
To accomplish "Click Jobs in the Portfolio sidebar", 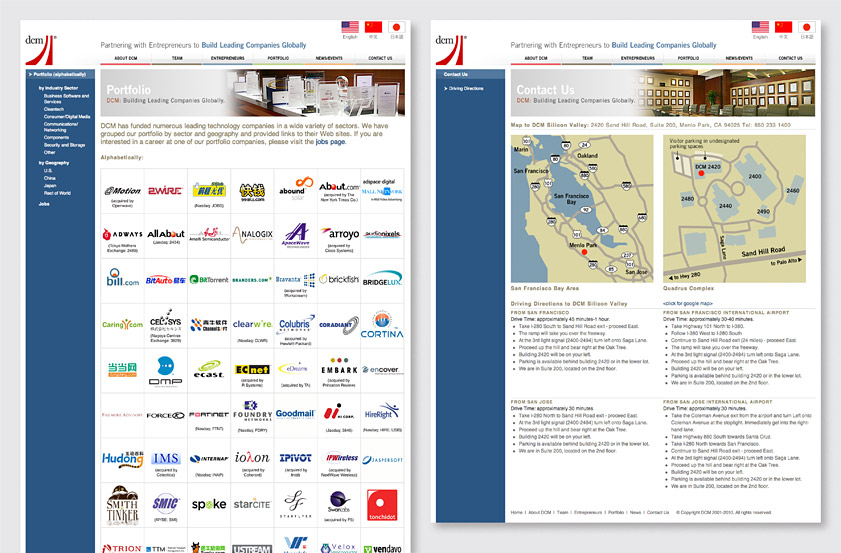I will tap(44, 204).
